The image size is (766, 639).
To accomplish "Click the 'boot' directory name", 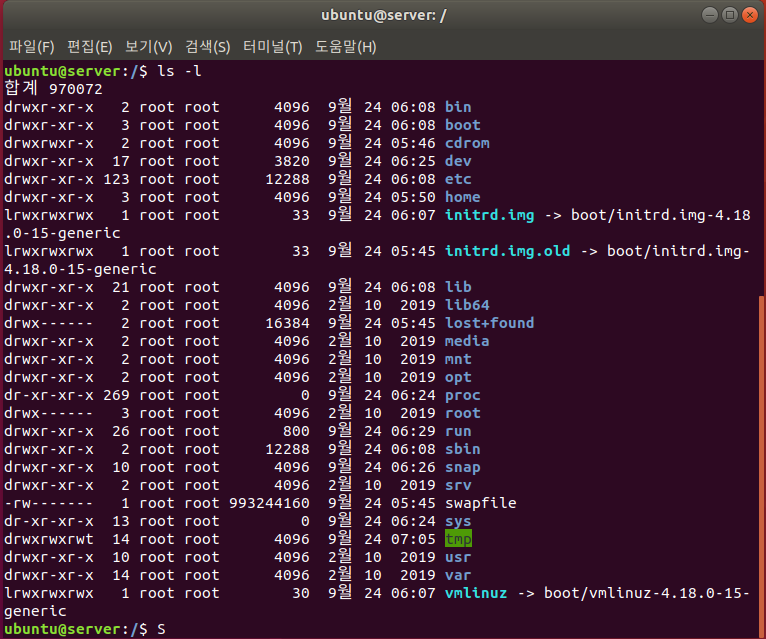I will pyautogui.click(x=463, y=125).
